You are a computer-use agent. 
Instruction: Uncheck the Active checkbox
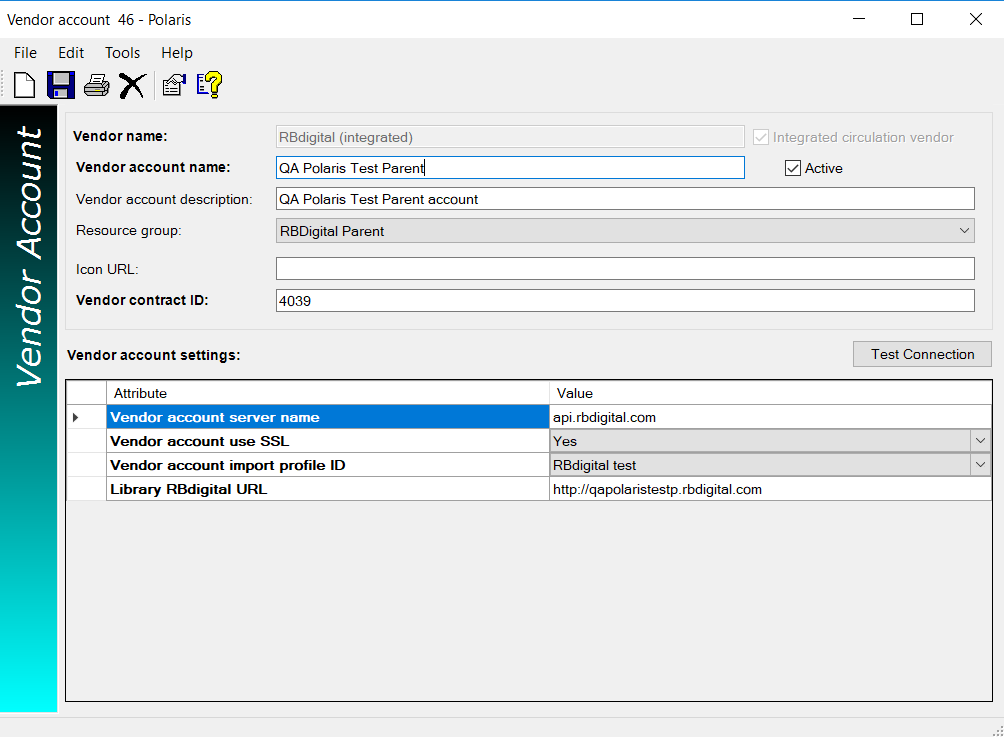[793, 168]
